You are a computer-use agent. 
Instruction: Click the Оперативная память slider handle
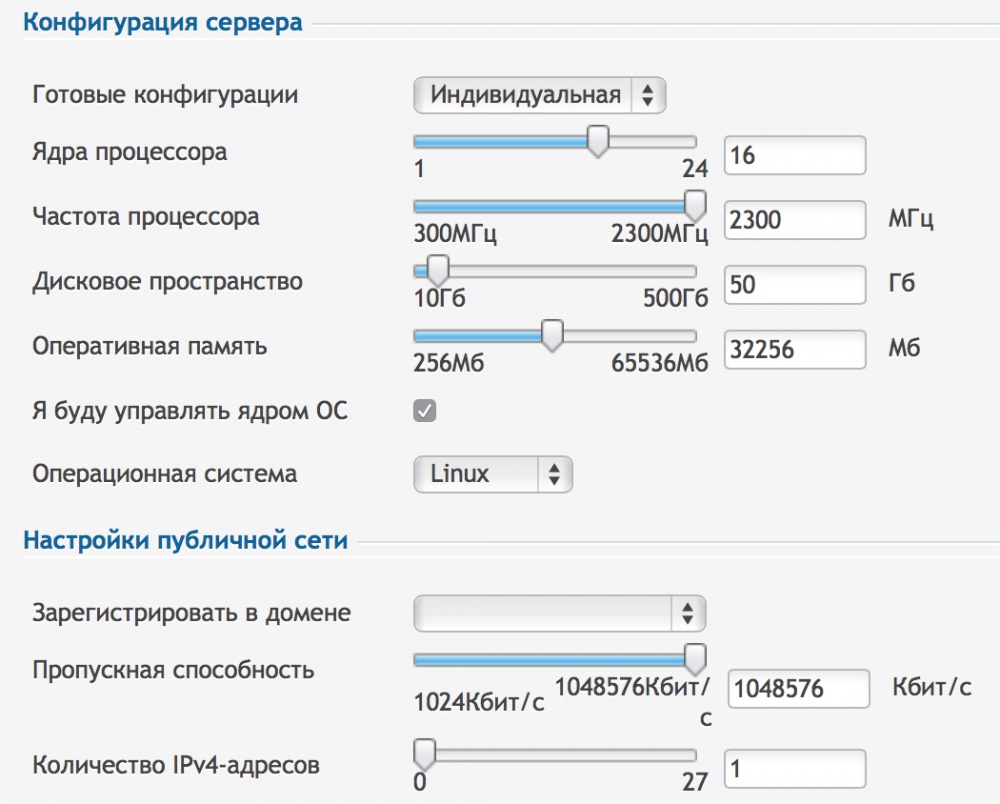coord(551,335)
